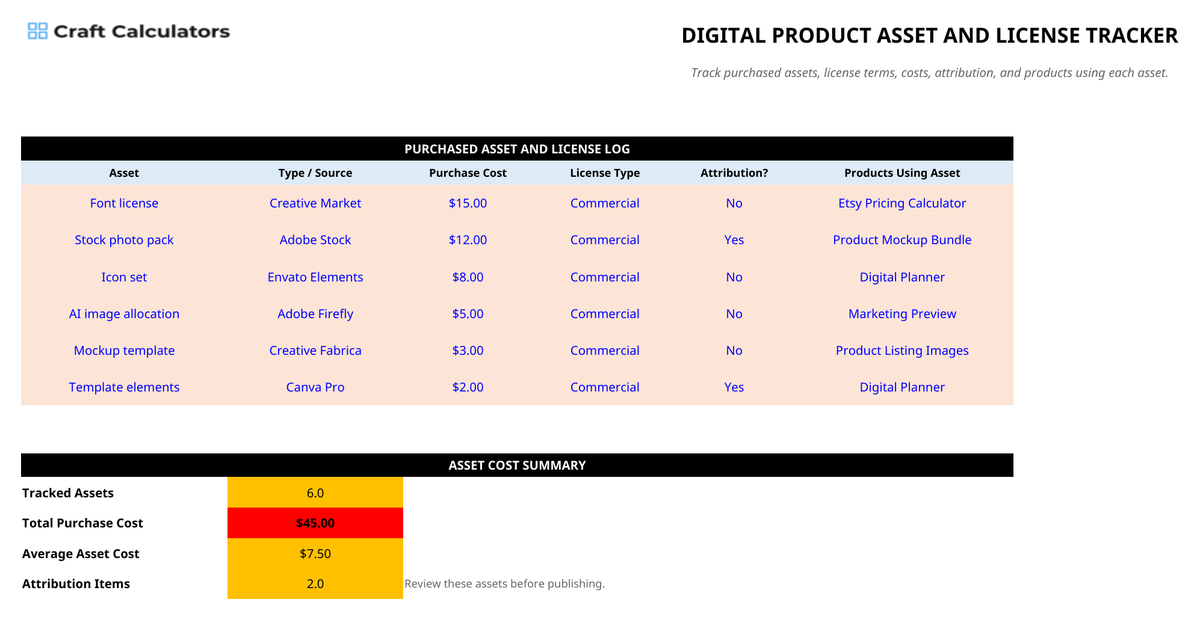Click the 'Attribution?' column header

coord(734,173)
